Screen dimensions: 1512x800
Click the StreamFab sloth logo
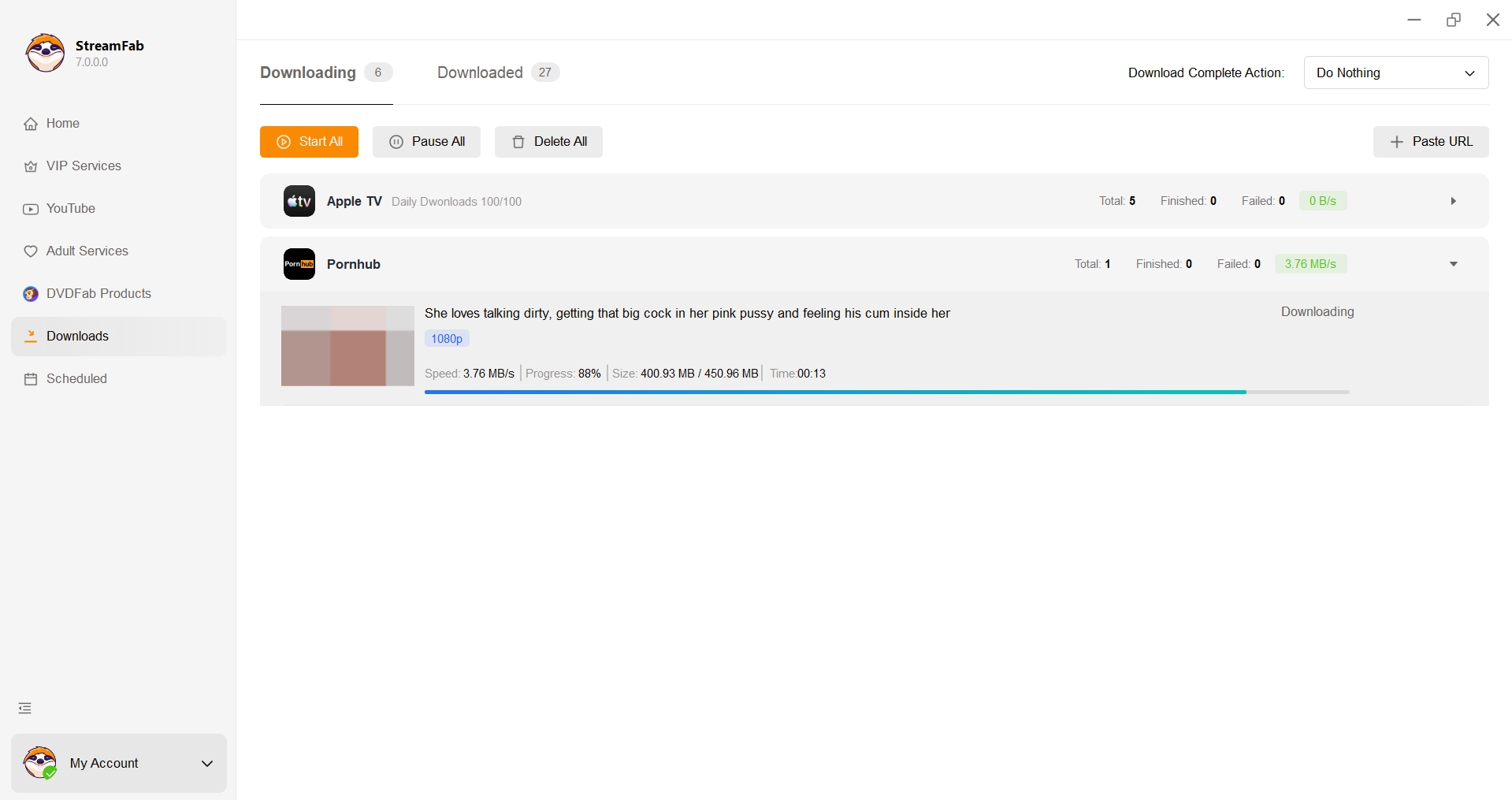click(x=46, y=53)
